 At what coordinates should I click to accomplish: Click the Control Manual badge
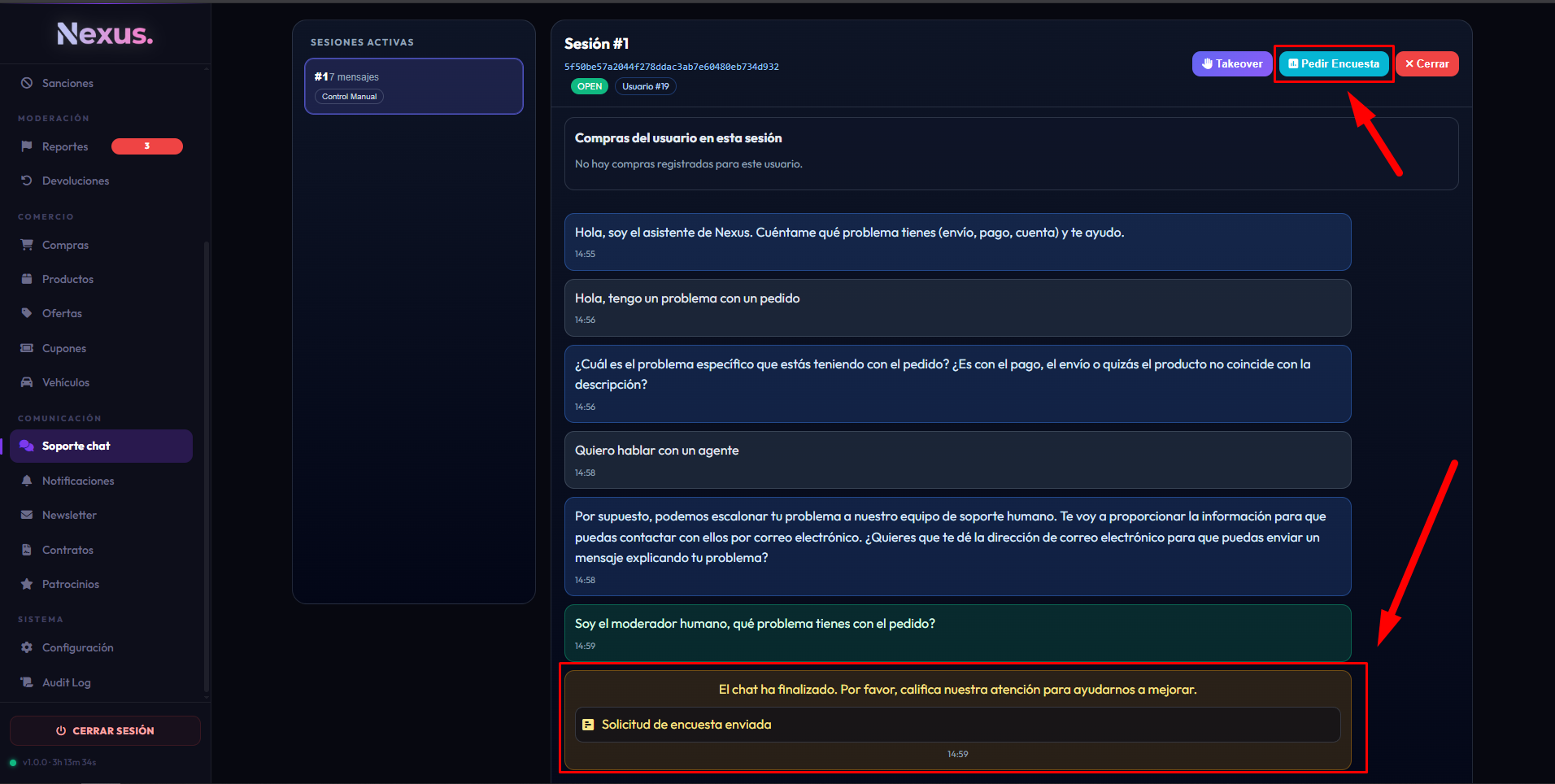[x=349, y=97]
